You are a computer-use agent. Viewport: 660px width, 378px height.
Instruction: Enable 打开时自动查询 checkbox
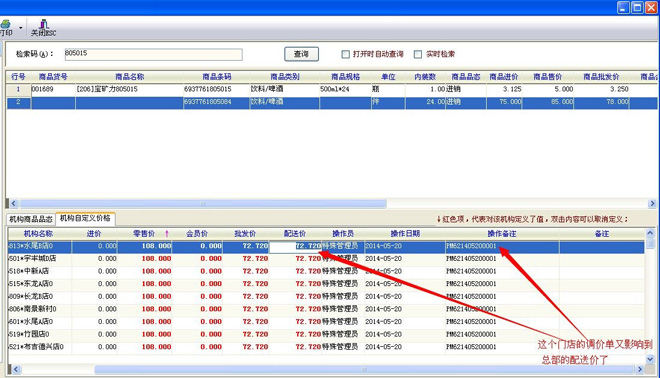[346, 54]
